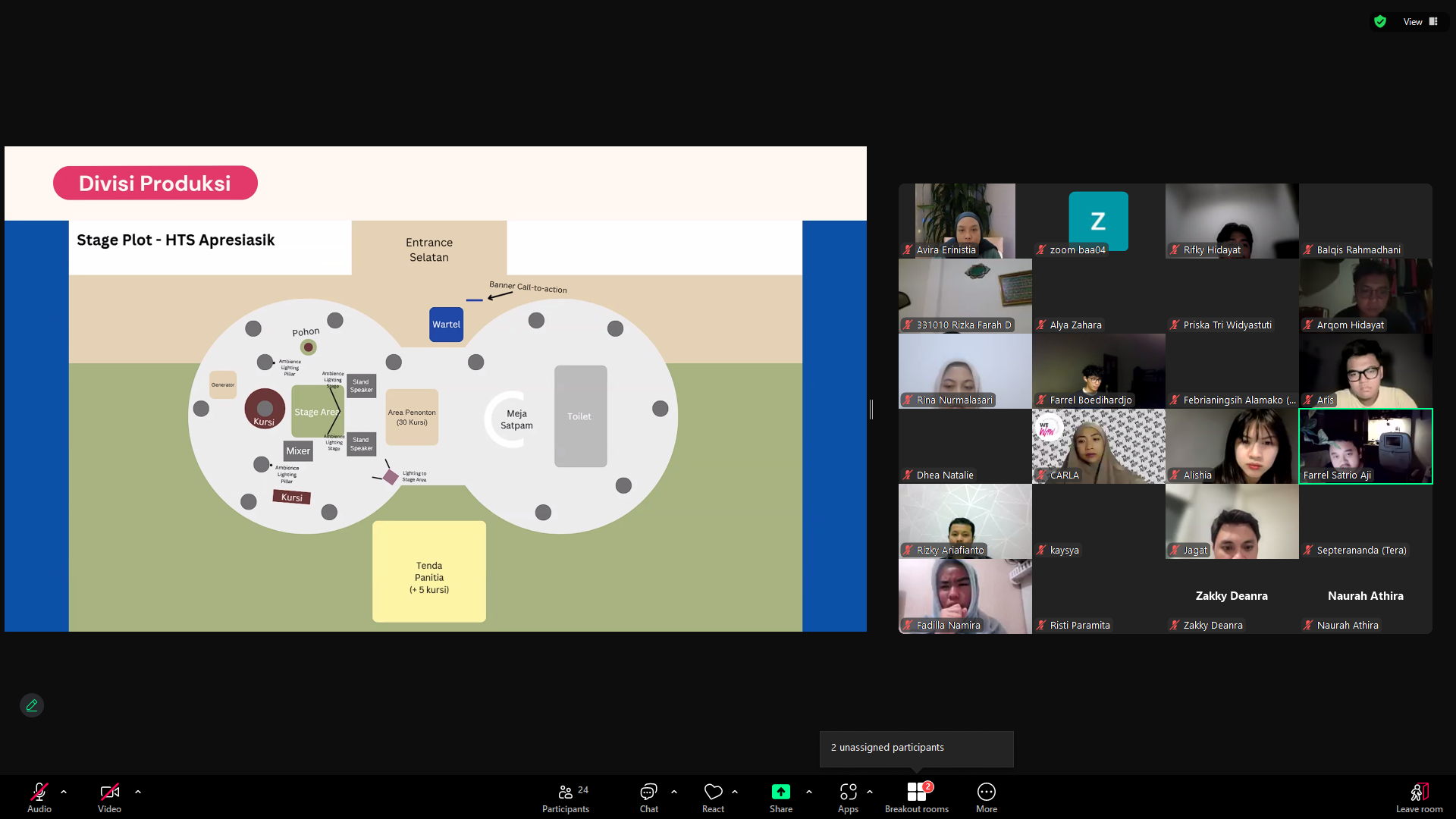This screenshot has width=1456, height=819.
Task: Select Septerananda (Tera)'s participant tile
Action: tap(1366, 521)
